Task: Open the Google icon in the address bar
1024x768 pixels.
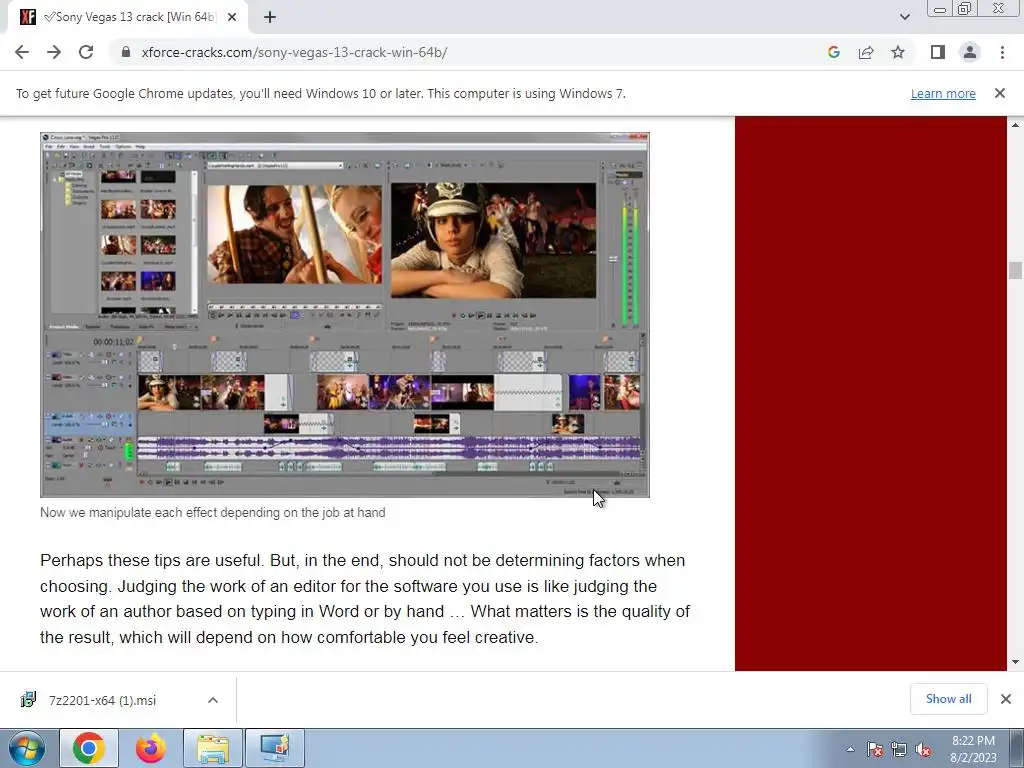Action: 833,52
